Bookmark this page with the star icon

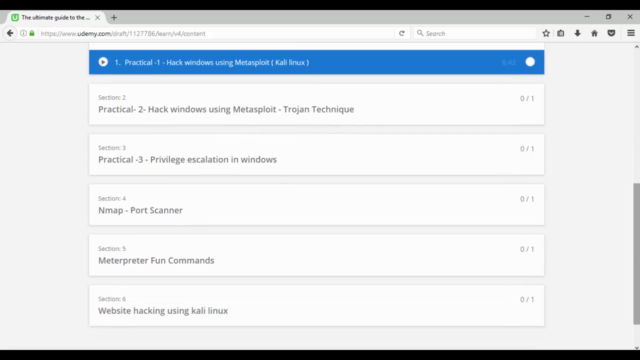pos(546,33)
